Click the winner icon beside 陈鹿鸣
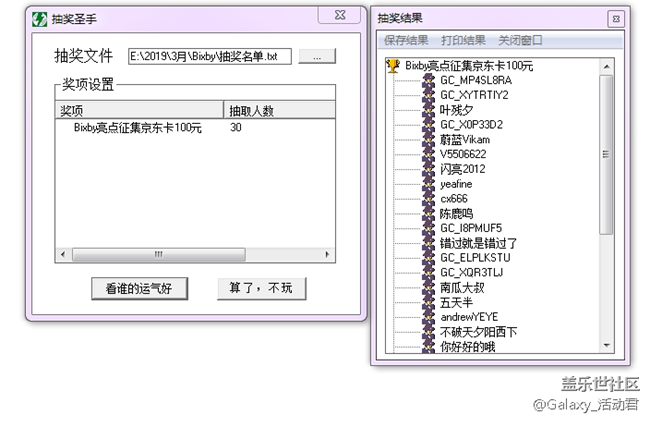 428,214
